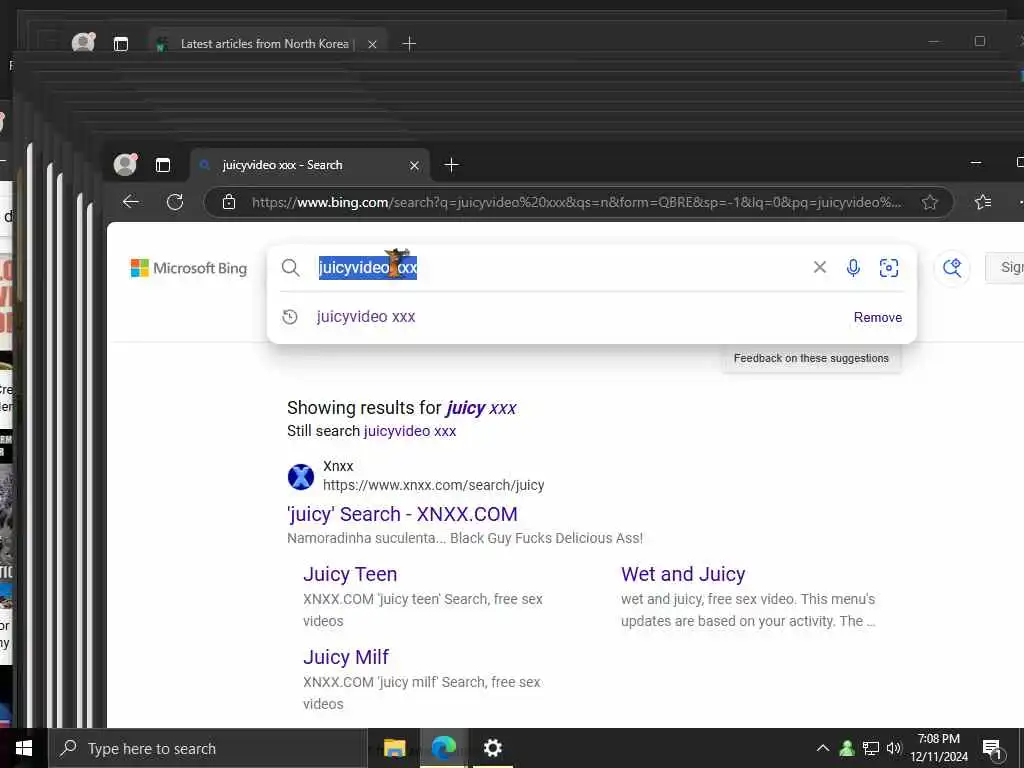
Task: Open network status tray icon
Action: coord(871,748)
